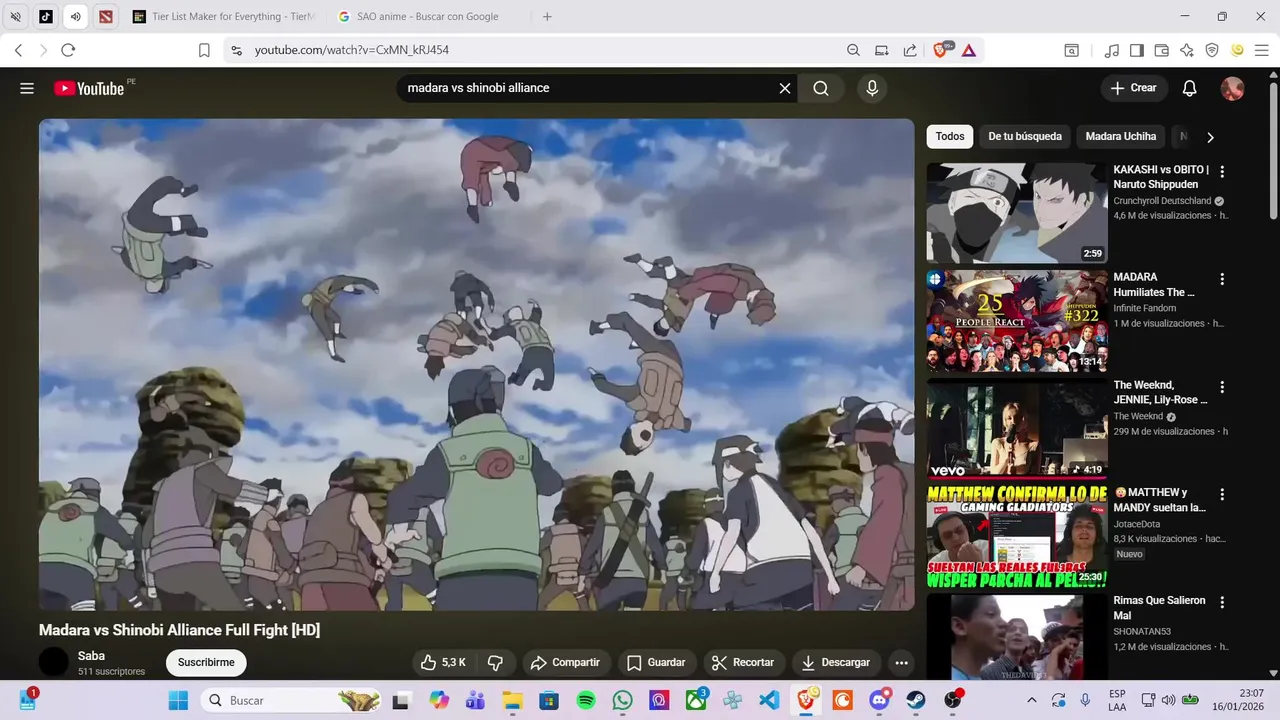Open a new browser tab
The width and height of the screenshot is (1280, 720).
click(x=547, y=17)
